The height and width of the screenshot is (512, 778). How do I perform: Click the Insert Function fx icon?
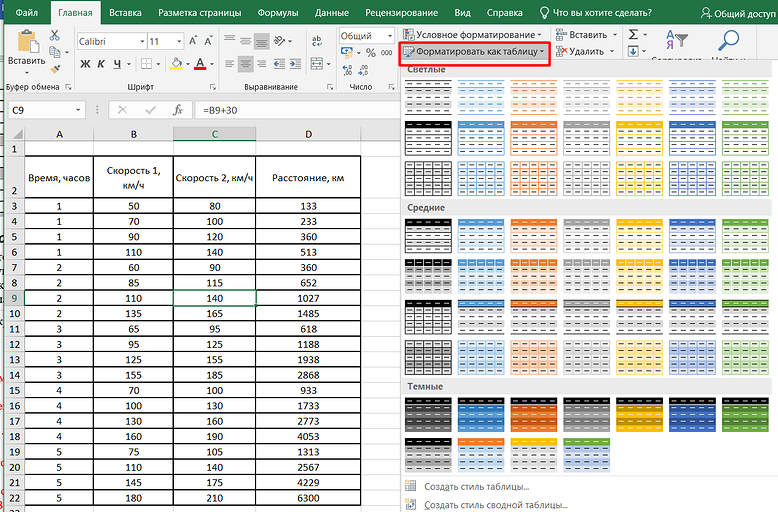tap(177, 110)
